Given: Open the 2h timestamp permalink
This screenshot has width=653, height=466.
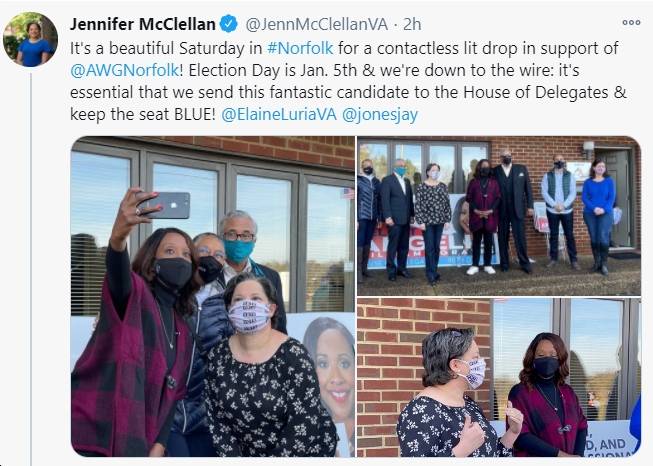Looking at the screenshot, I should (x=412, y=24).
